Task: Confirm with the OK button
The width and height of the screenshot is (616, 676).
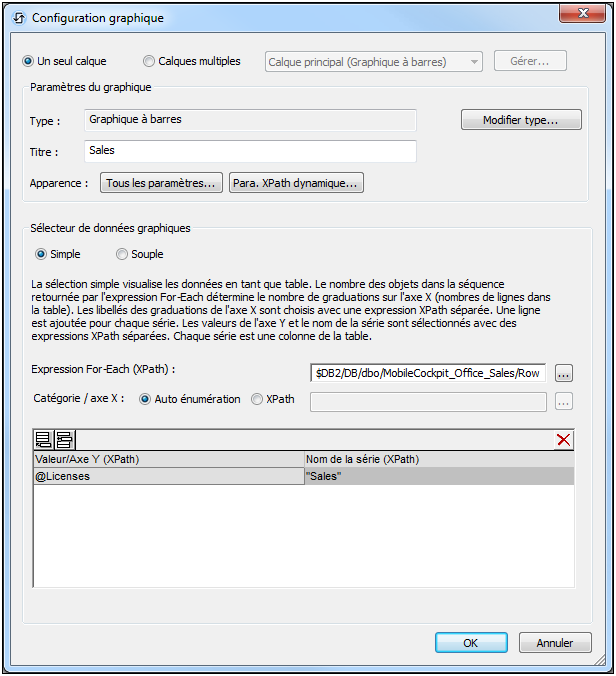Action: coord(471,643)
